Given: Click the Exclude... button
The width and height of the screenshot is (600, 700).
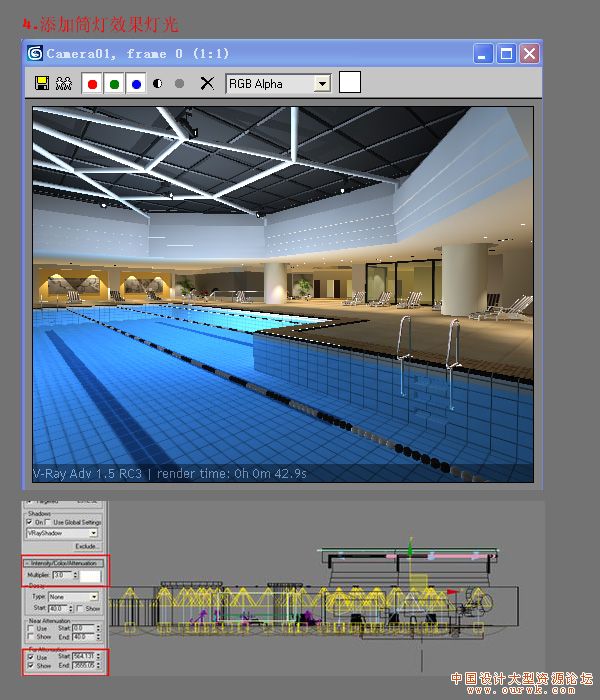Looking at the screenshot, I should click(85, 546).
